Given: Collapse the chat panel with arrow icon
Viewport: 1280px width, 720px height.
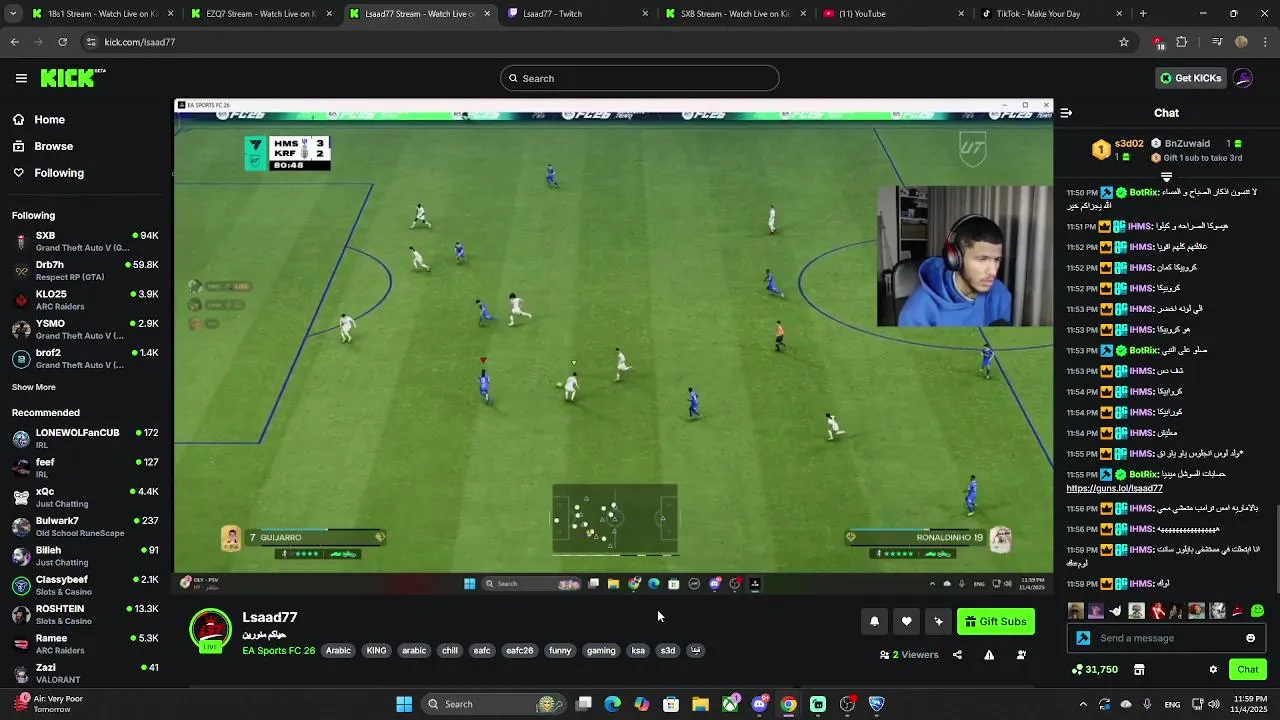Looking at the screenshot, I should pos(1066,113).
